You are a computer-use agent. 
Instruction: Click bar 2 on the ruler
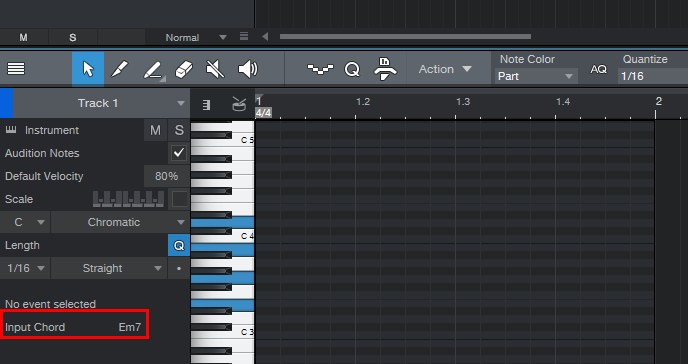click(x=659, y=101)
